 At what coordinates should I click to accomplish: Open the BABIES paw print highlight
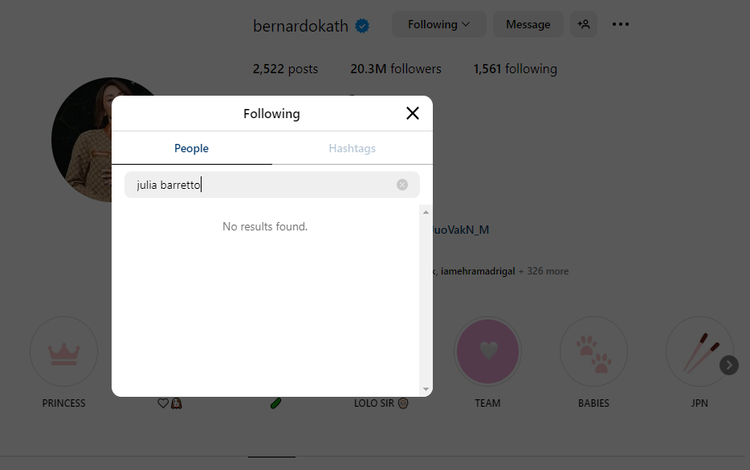(593, 352)
